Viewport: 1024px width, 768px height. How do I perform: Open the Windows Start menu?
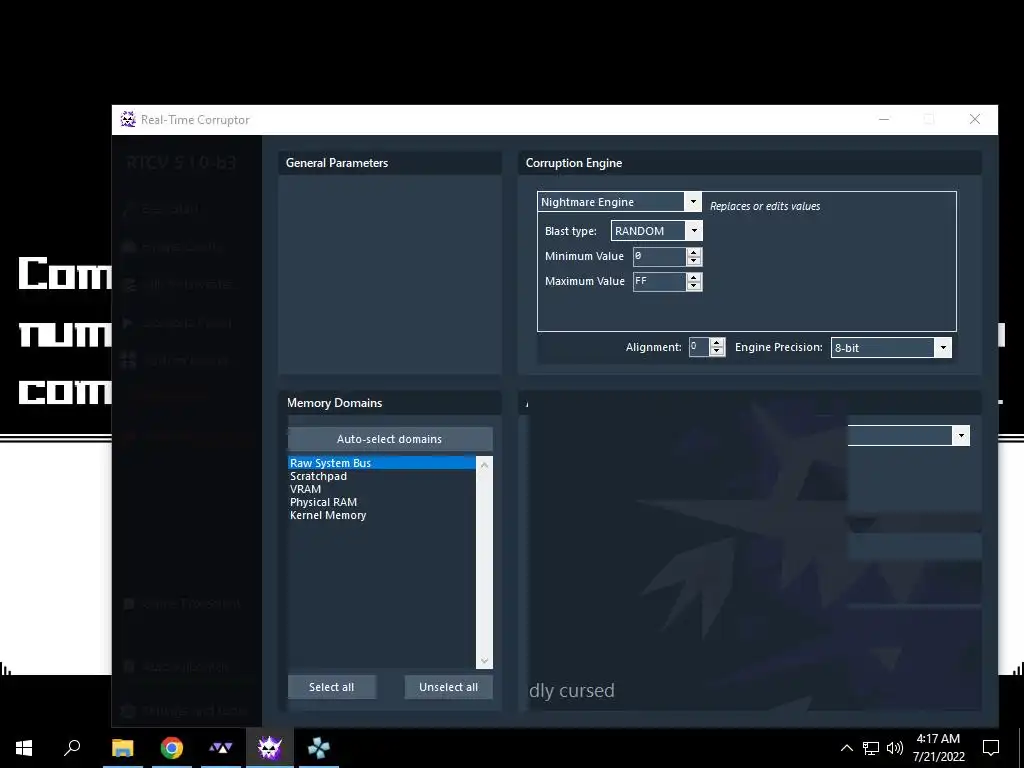[24, 748]
